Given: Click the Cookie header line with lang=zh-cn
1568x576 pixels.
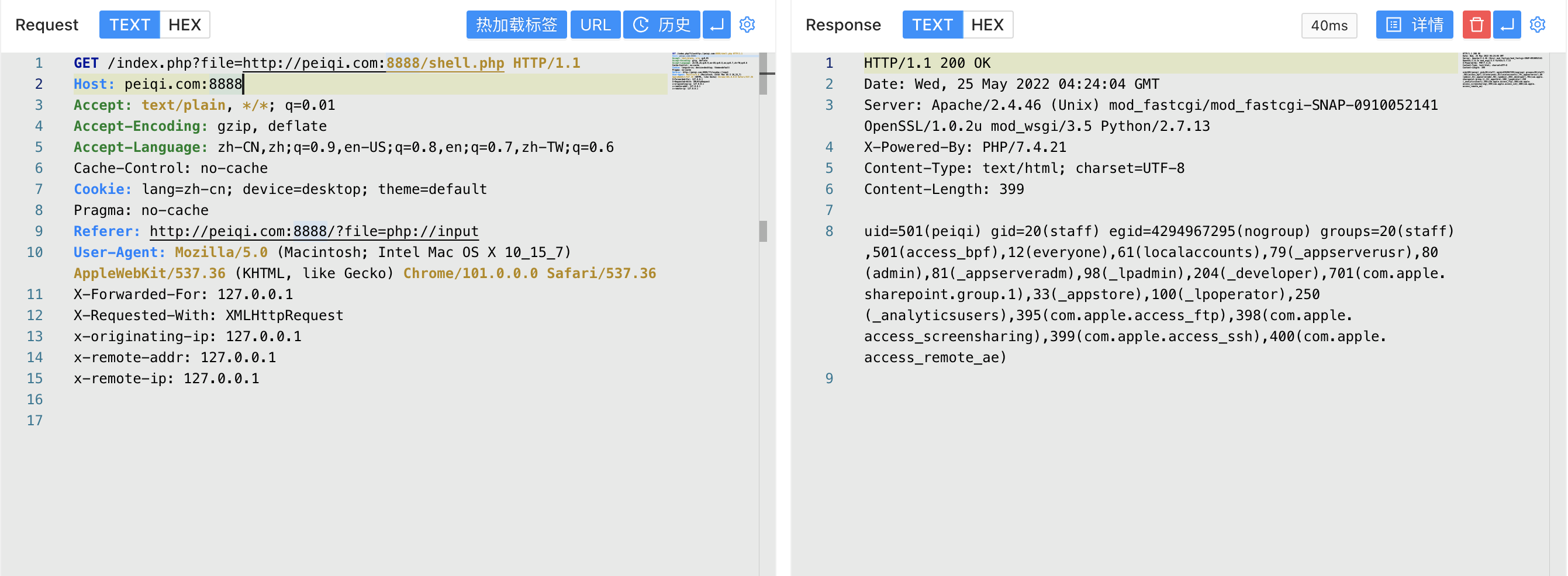Looking at the screenshot, I should click(x=281, y=189).
